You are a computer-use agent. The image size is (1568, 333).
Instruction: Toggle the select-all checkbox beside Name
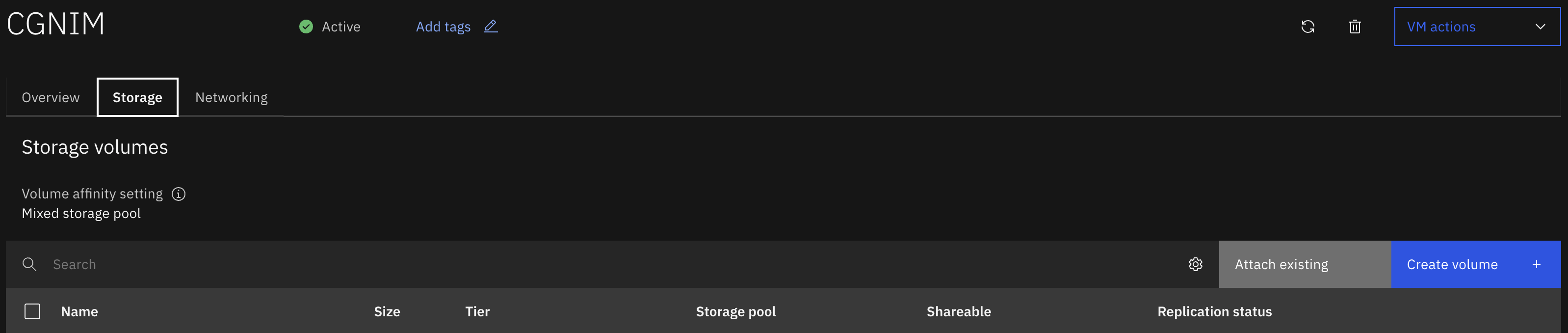tap(32, 312)
